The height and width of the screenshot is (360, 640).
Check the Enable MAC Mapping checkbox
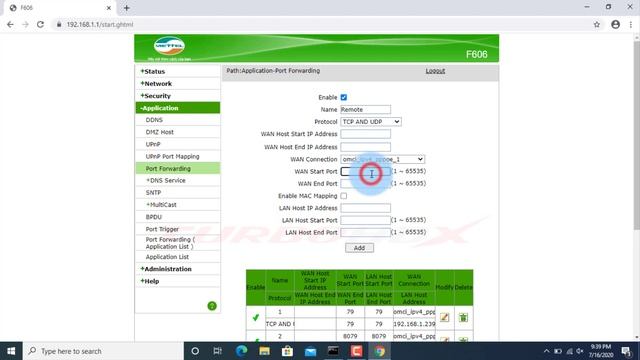pyautogui.click(x=344, y=196)
